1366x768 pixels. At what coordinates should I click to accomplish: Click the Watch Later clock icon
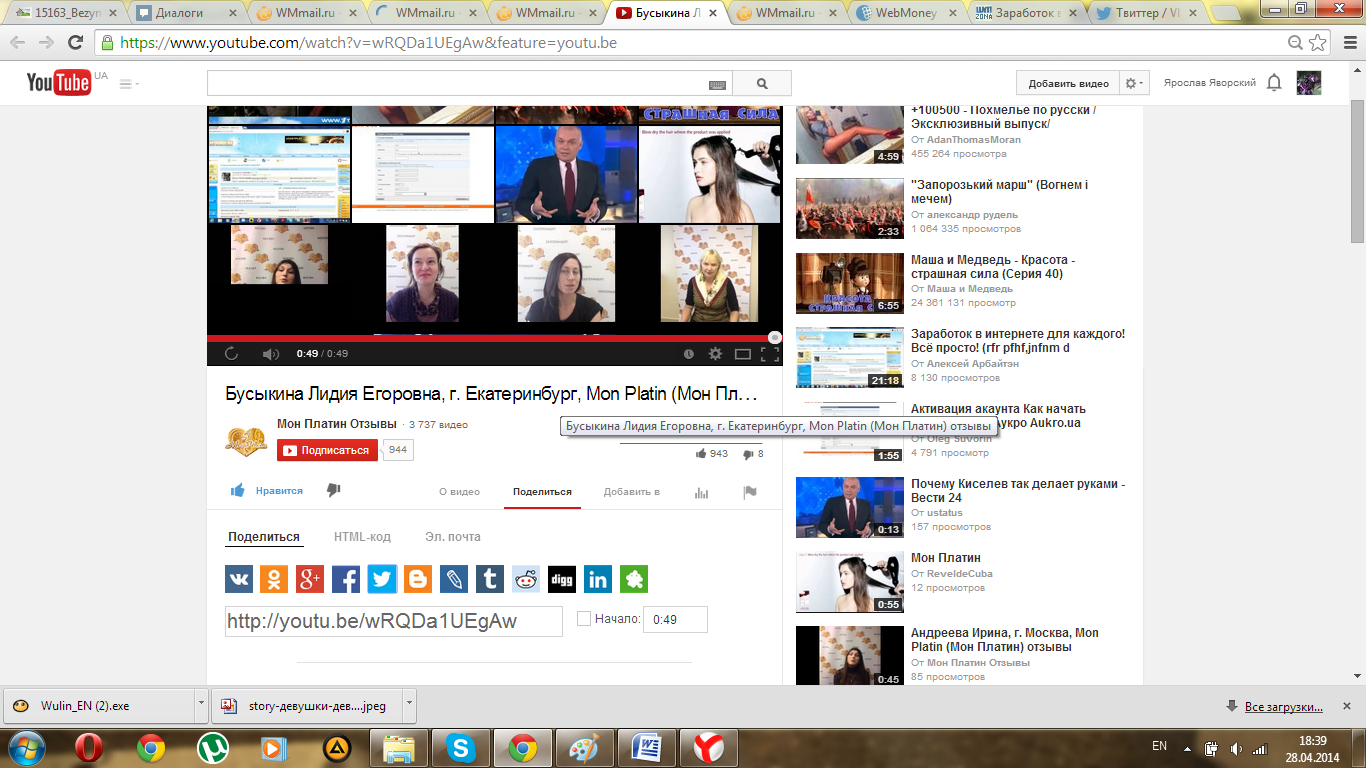(x=689, y=354)
